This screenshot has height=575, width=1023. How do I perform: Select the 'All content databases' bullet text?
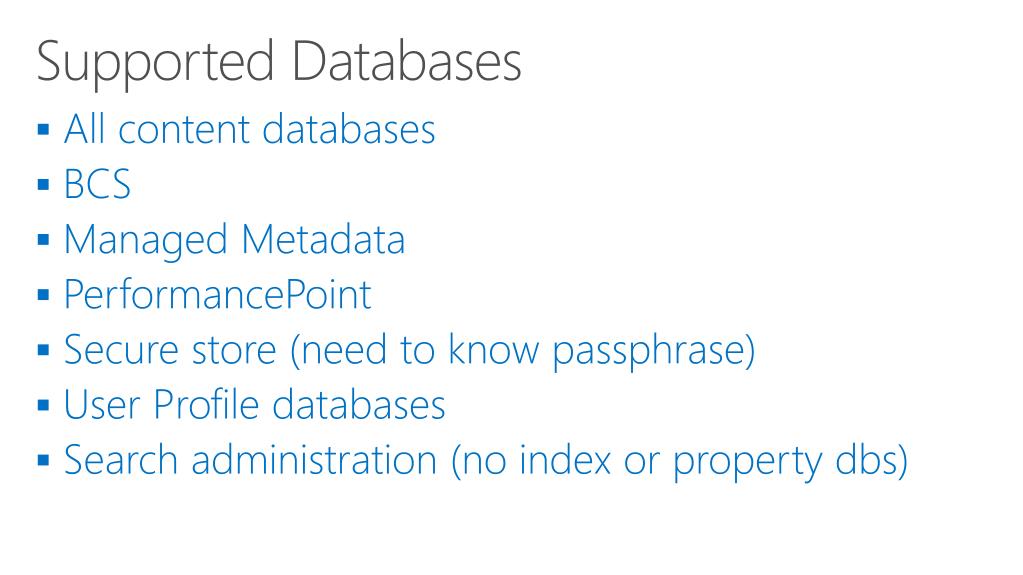249,129
